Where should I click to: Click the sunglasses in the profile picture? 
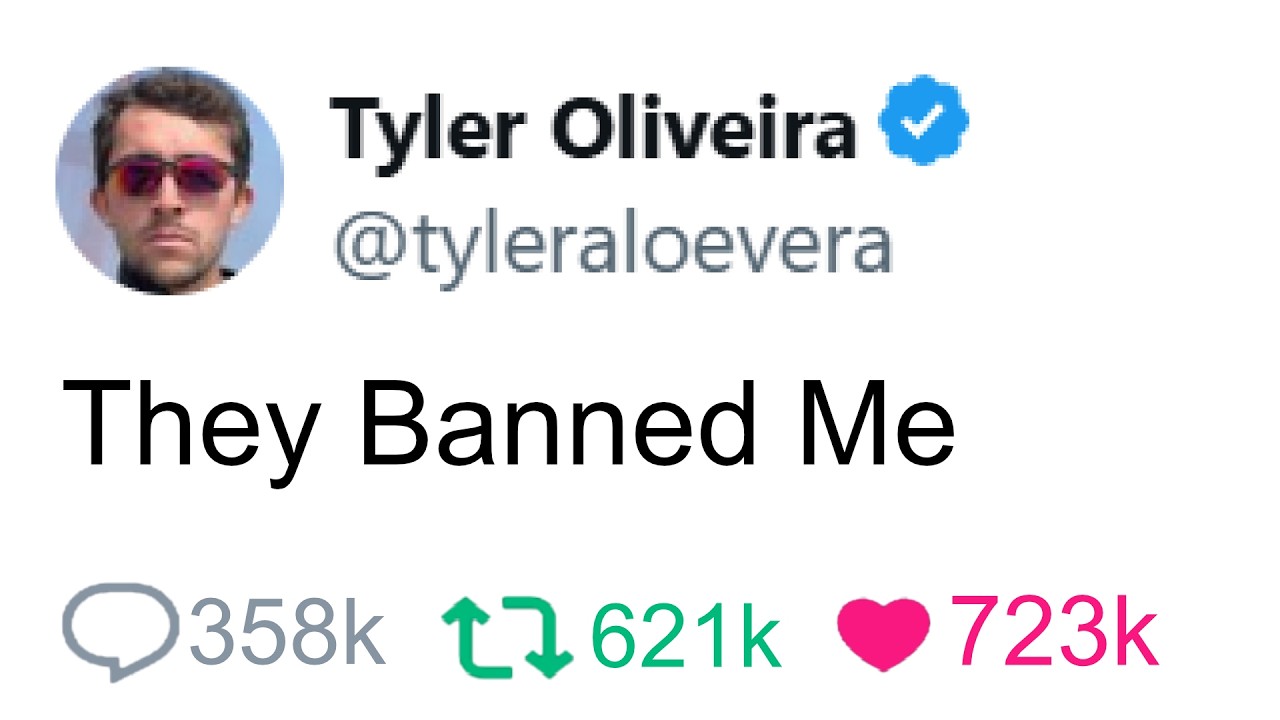click(x=171, y=178)
